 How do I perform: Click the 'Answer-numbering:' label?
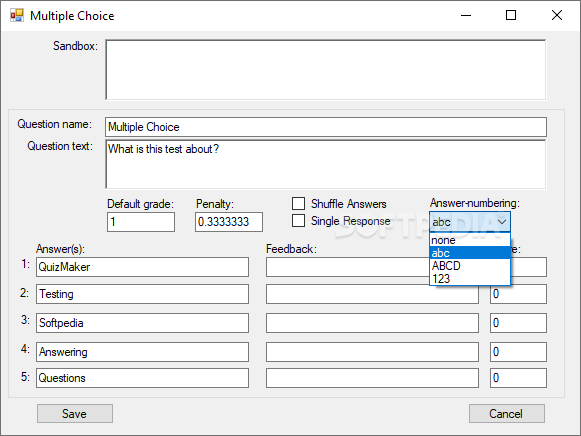tap(475, 203)
